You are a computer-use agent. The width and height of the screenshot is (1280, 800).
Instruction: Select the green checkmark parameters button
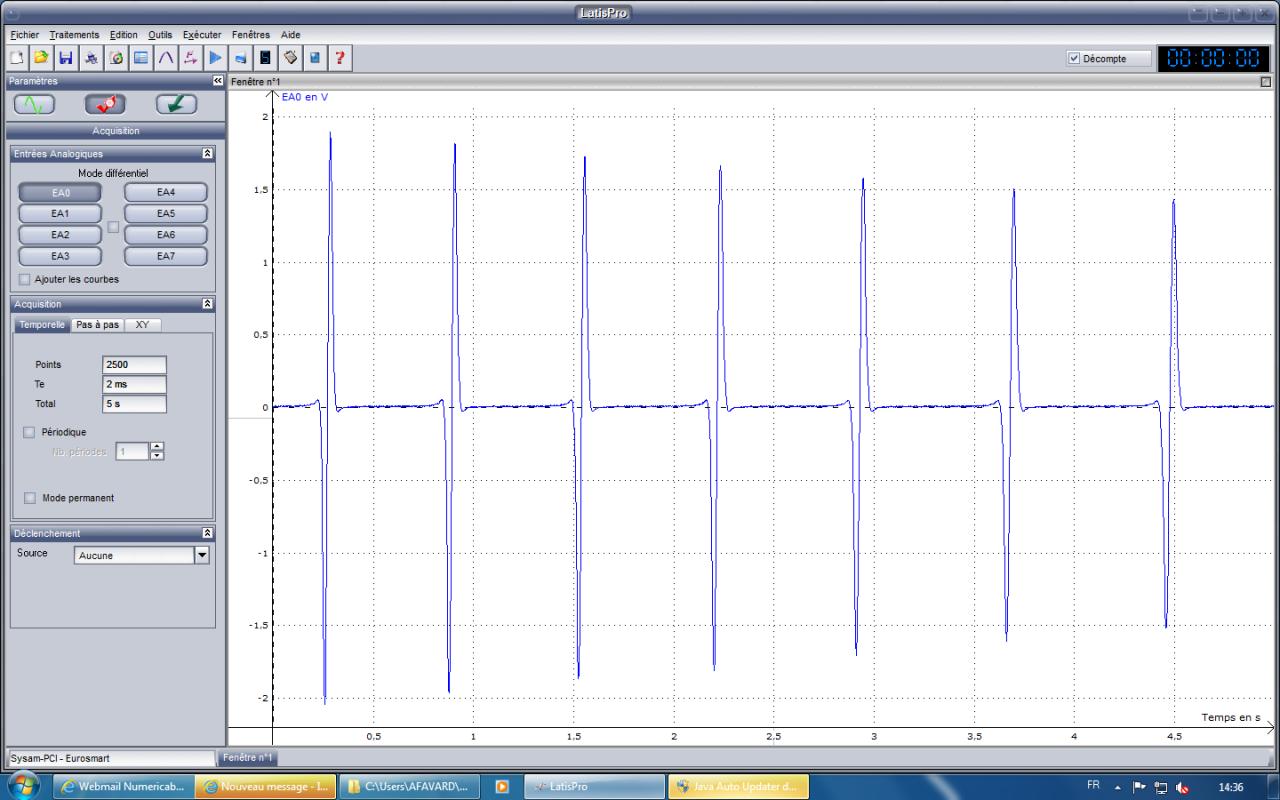pyautogui.click(x=176, y=104)
